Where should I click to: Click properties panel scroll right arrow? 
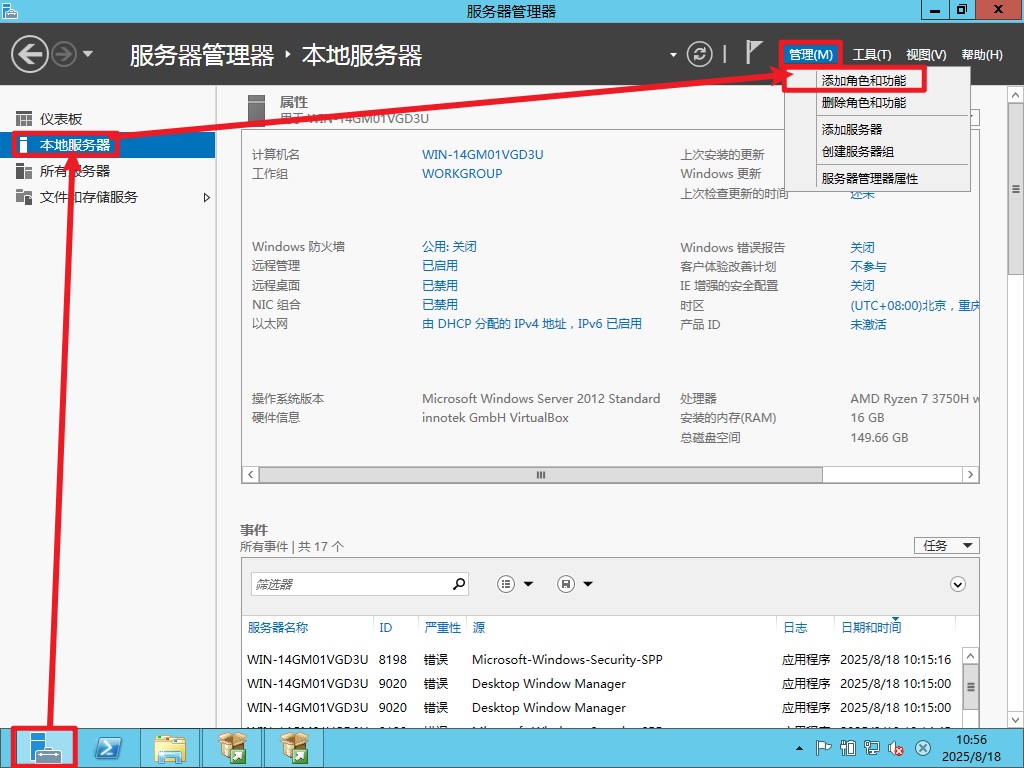(x=970, y=475)
